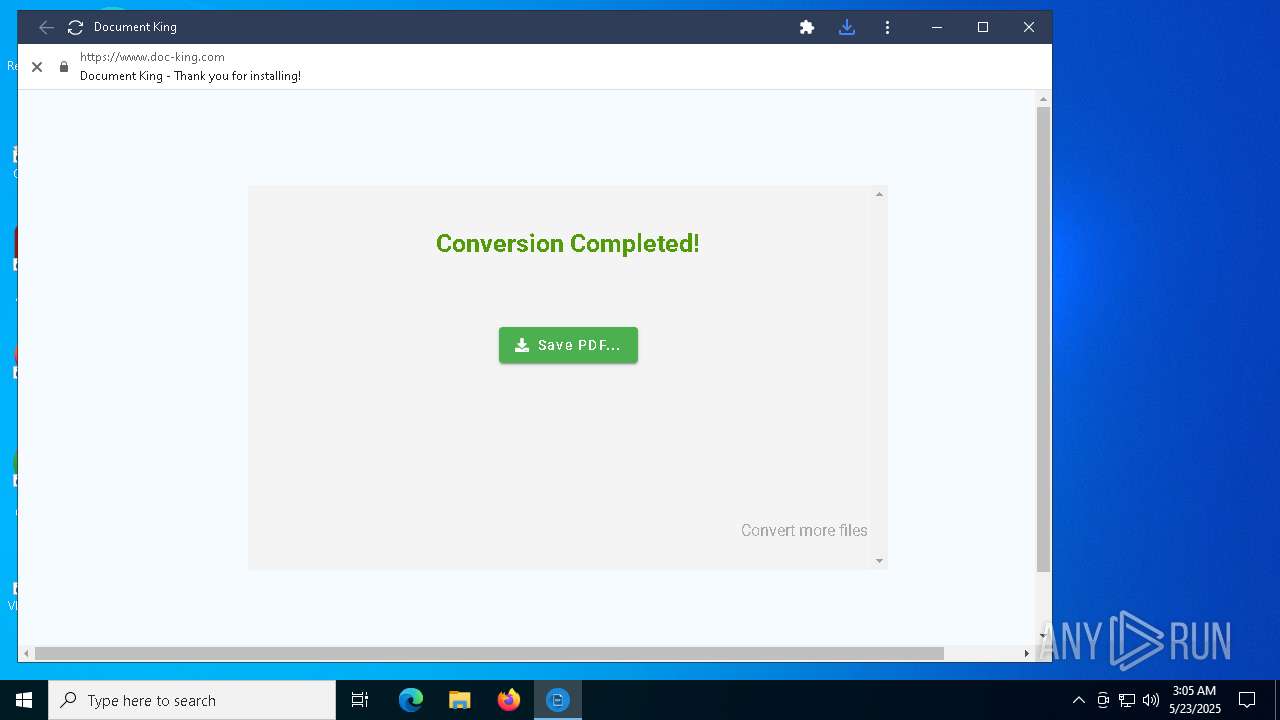
Task: Open Task View on the taskbar
Action: [360, 700]
